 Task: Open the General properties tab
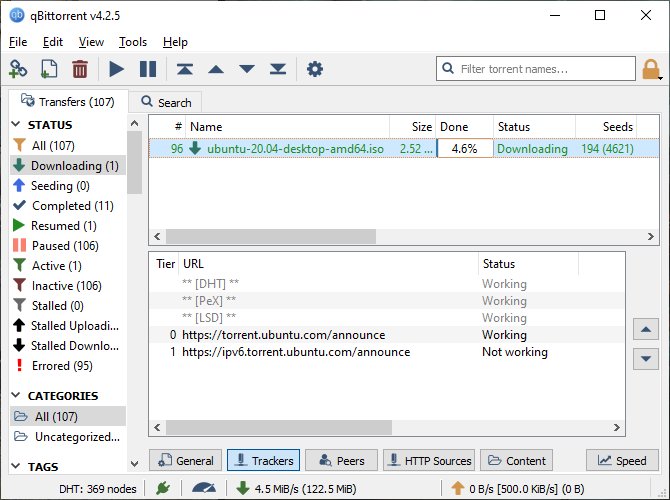click(x=185, y=460)
